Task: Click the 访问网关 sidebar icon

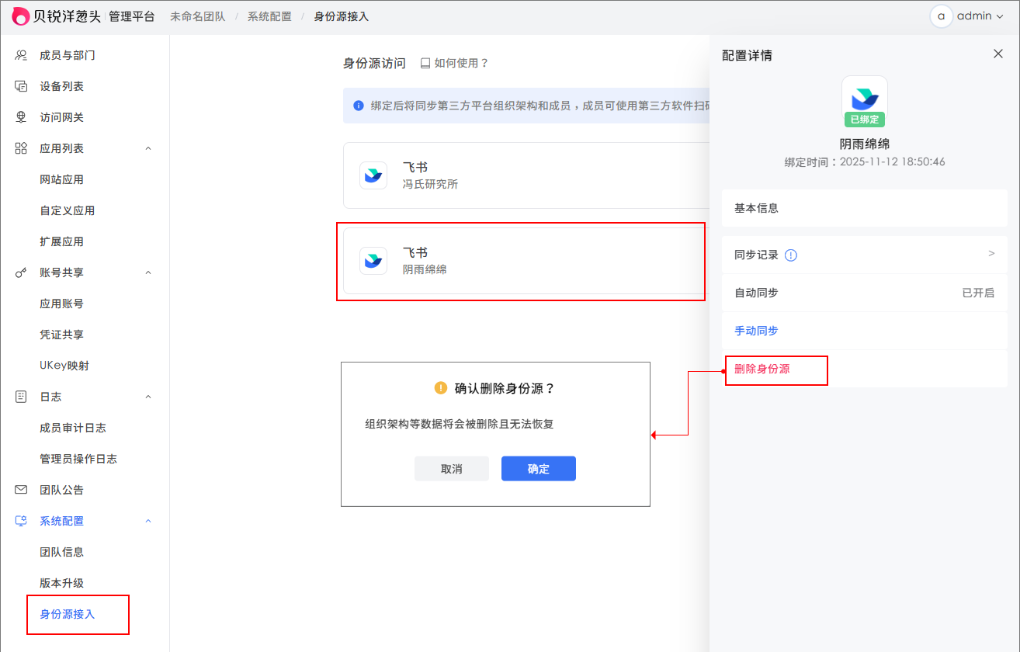Action: (21, 117)
